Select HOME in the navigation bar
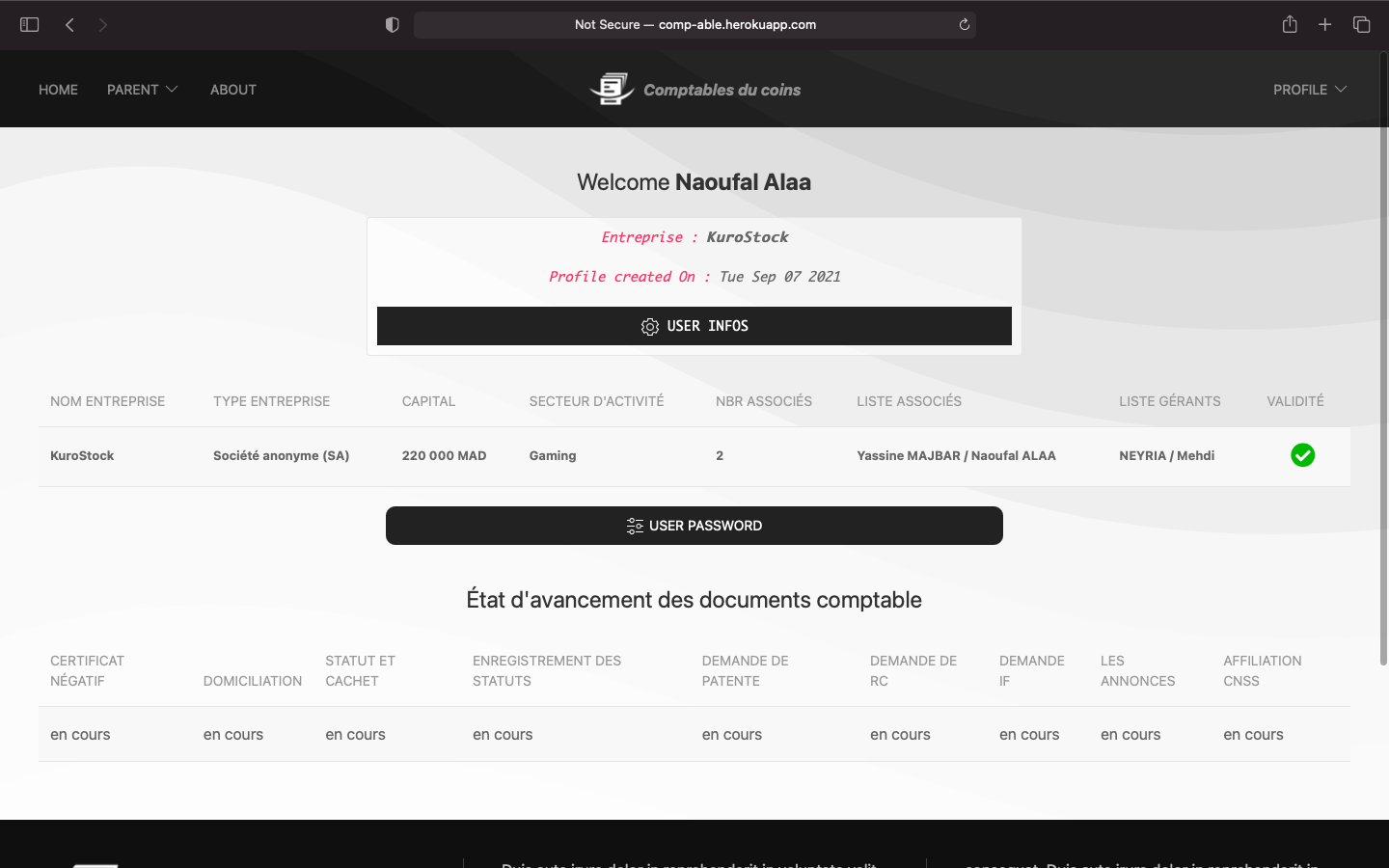The width and height of the screenshot is (1389, 868). (58, 89)
